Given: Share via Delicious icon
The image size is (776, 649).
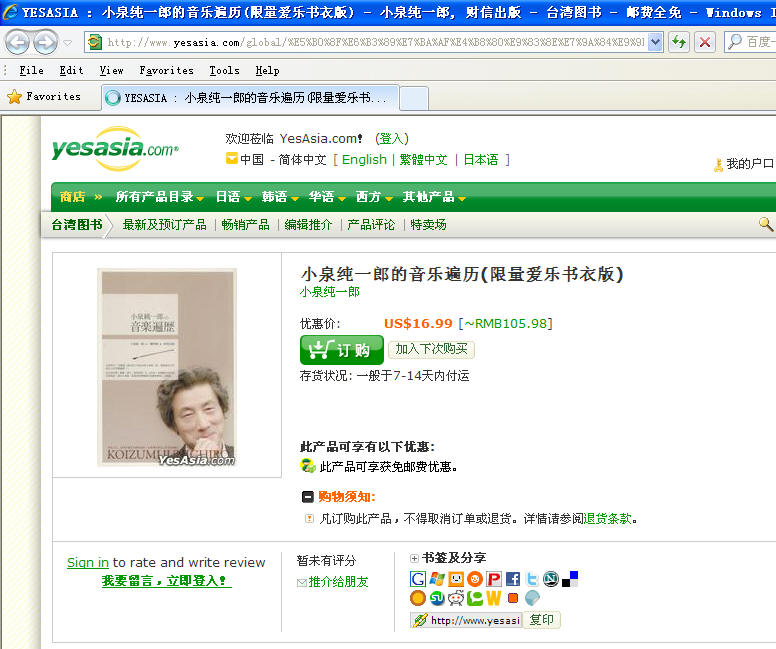Looking at the screenshot, I should 570,579.
